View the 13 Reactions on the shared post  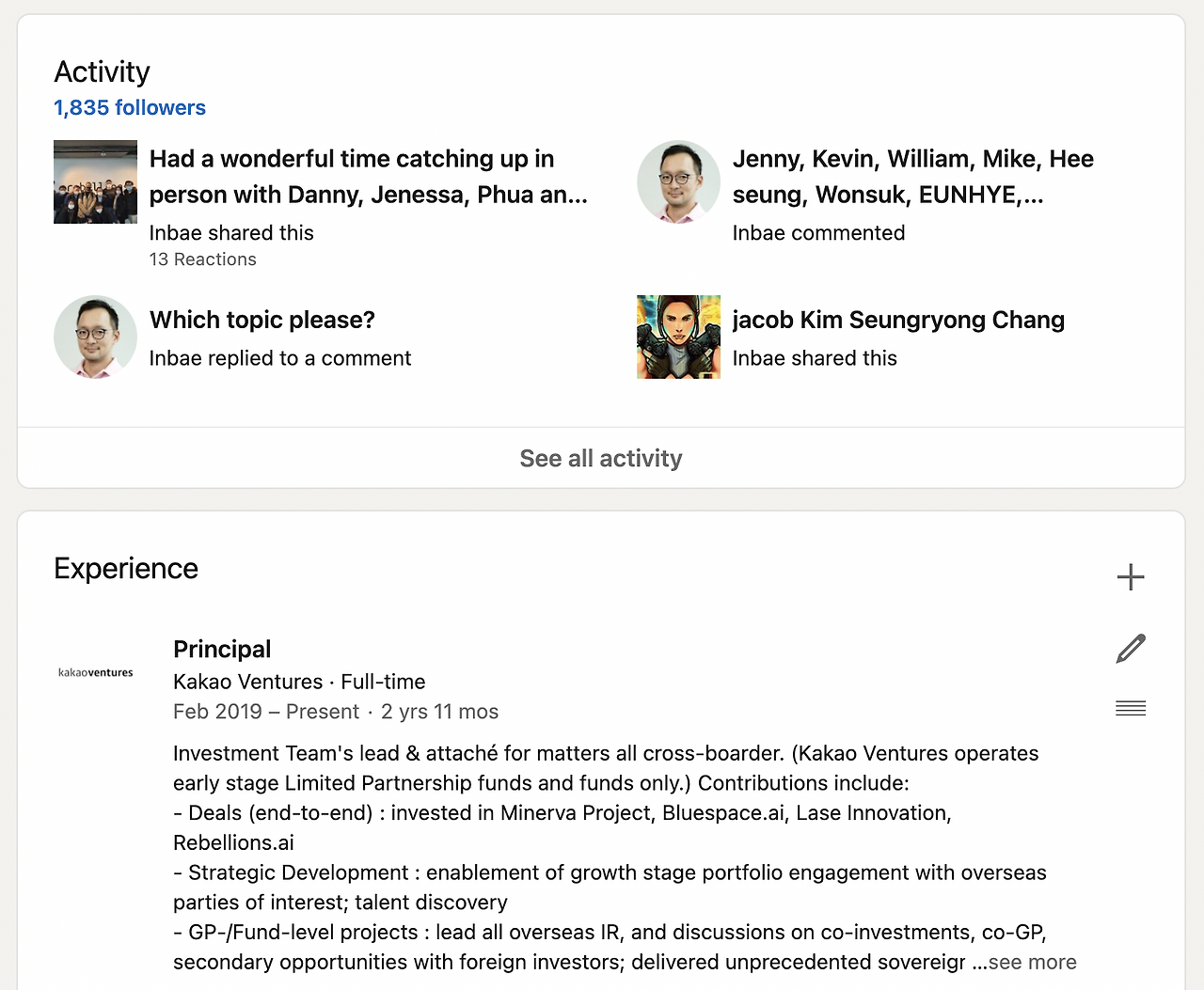(x=202, y=259)
